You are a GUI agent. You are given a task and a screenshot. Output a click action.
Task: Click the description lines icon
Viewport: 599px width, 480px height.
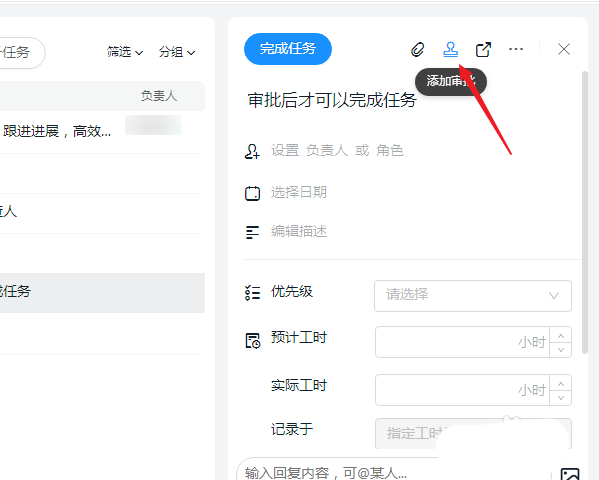pyautogui.click(x=252, y=232)
